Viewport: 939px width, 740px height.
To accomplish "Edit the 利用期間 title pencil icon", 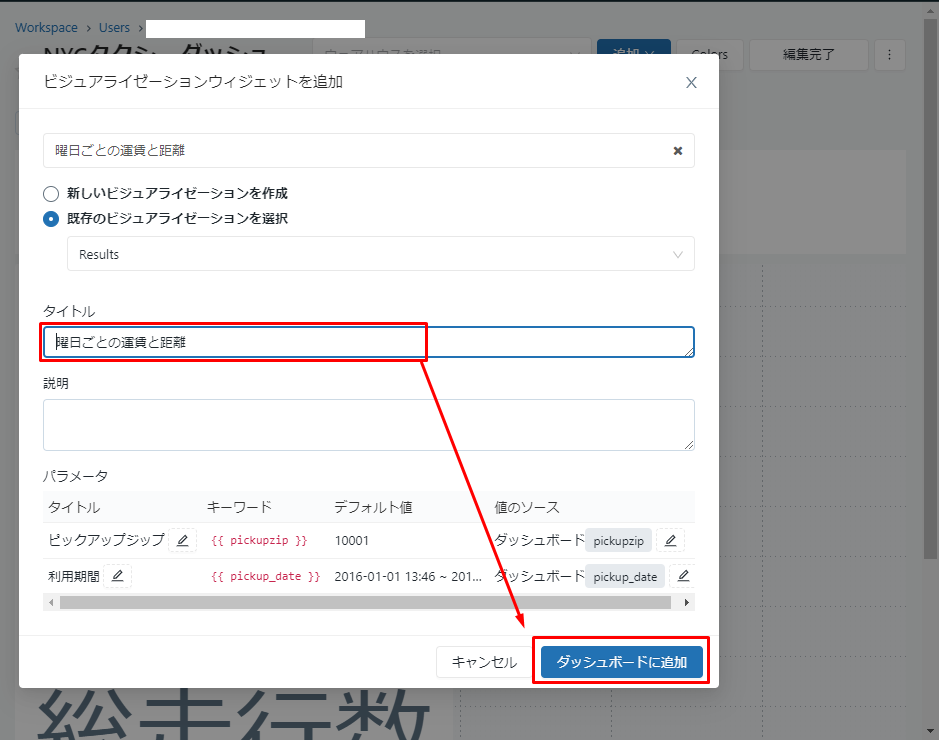I will pyautogui.click(x=117, y=576).
